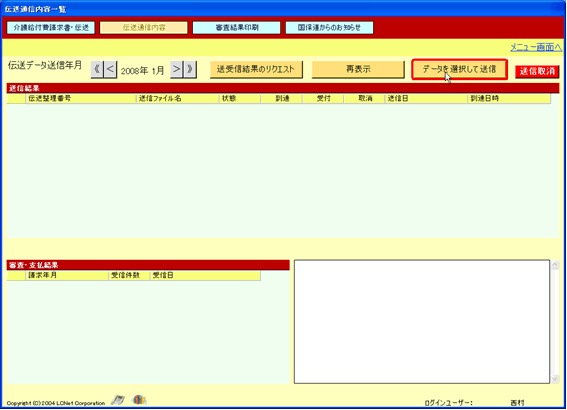The width and height of the screenshot is (567, 410).
Task: Click scrollbar down arrow of message box
Action: (x=555, y=379)
